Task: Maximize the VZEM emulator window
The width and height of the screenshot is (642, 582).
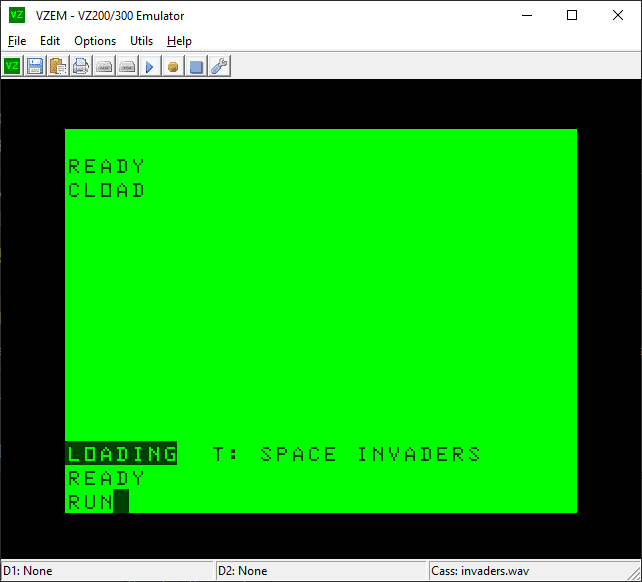Action: point(572,16)
